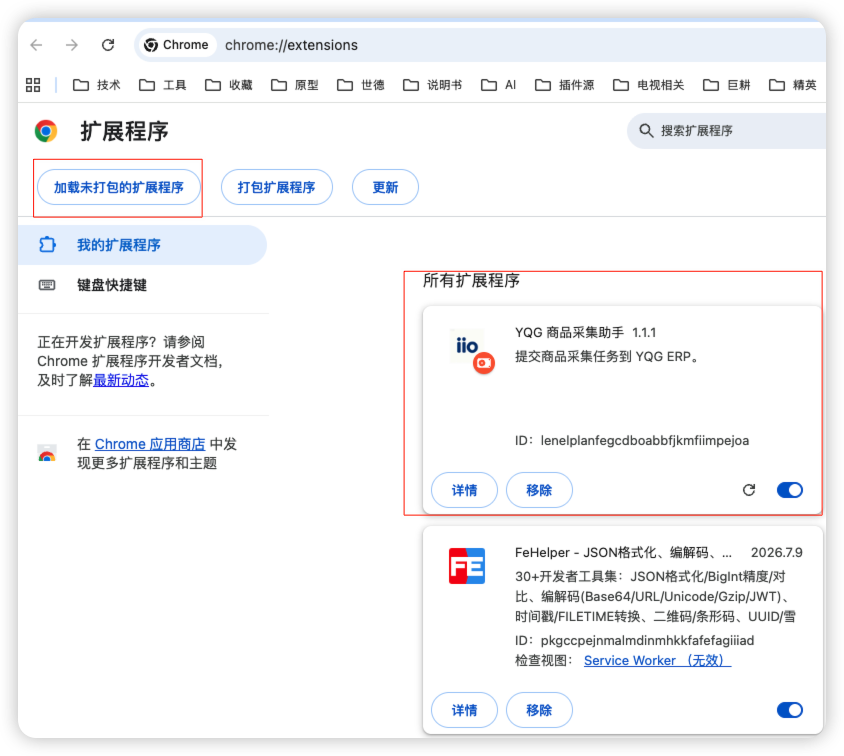Image resolution: width=844 pixels, height=756 pixels.
Task: Click 打包扩展程序 button
Action: tap(277, 187)
